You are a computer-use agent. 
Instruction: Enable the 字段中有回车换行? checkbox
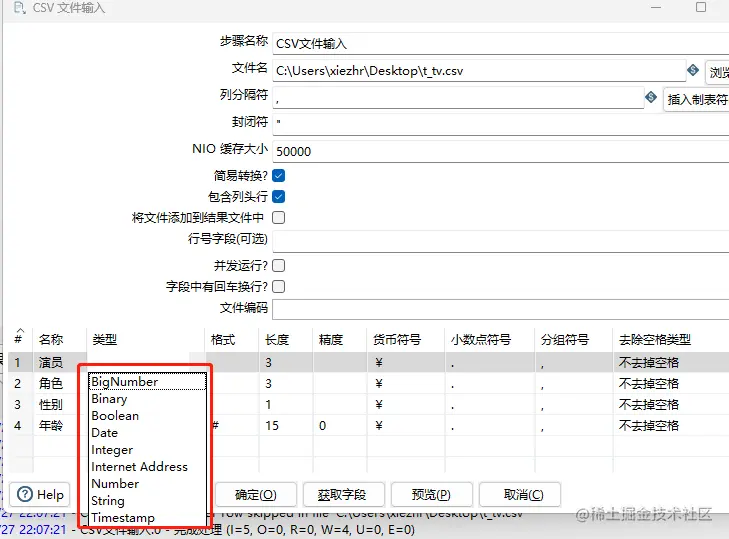278,286
